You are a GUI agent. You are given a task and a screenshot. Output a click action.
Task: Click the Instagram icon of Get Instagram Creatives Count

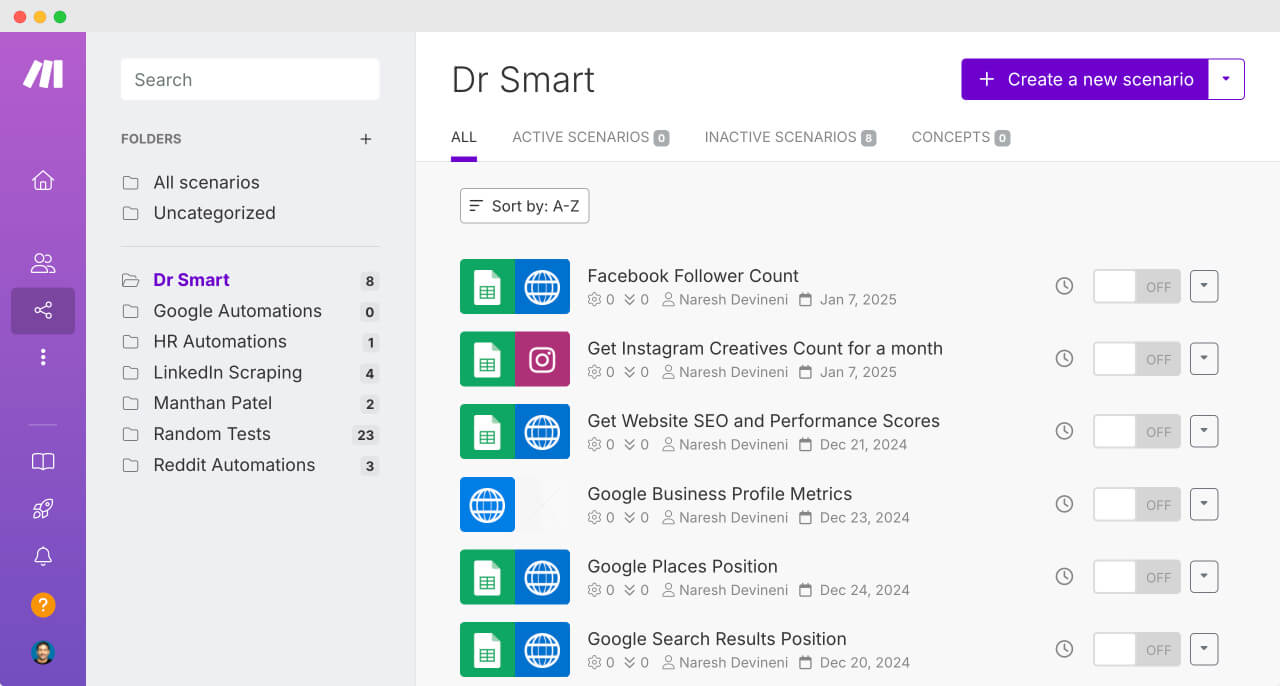click(x=542, y=359)
